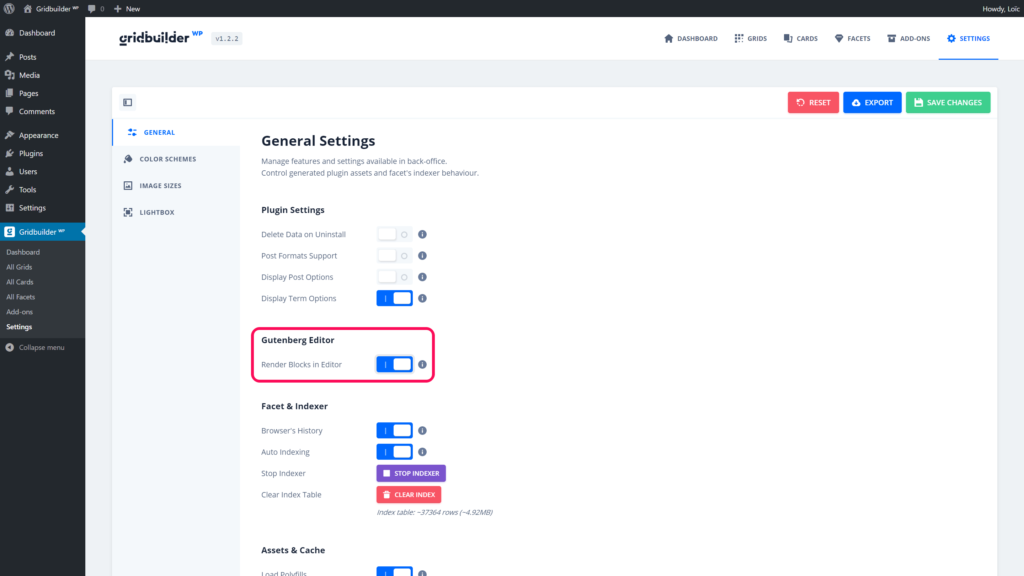Open WordPress Settings sidebar menu

(x=42, y=208)
